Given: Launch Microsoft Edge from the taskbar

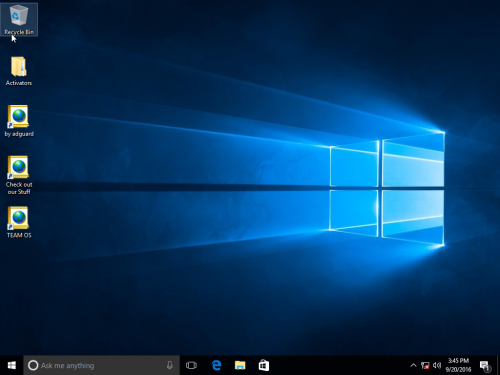Looking at the screenshot, I should (216, 365).
